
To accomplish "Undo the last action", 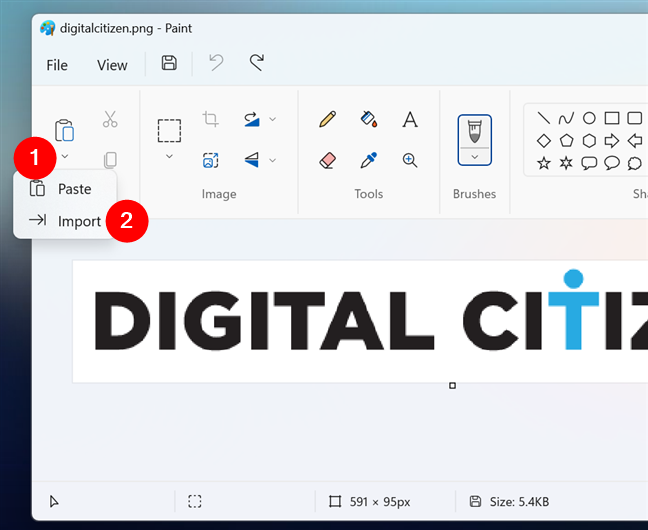I will (216, 63).
